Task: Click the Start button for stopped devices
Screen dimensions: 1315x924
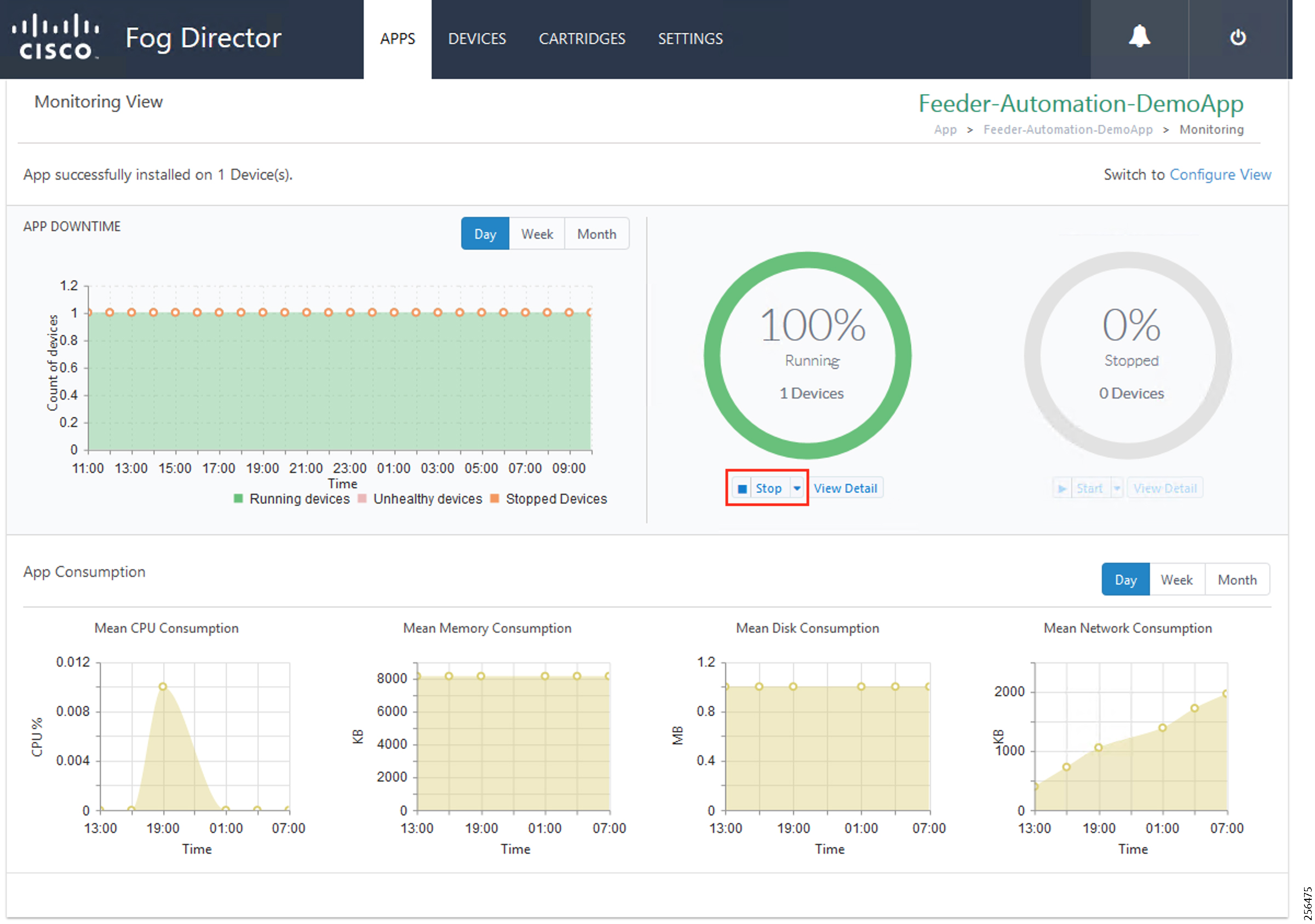Action: tap(1089, 488)
